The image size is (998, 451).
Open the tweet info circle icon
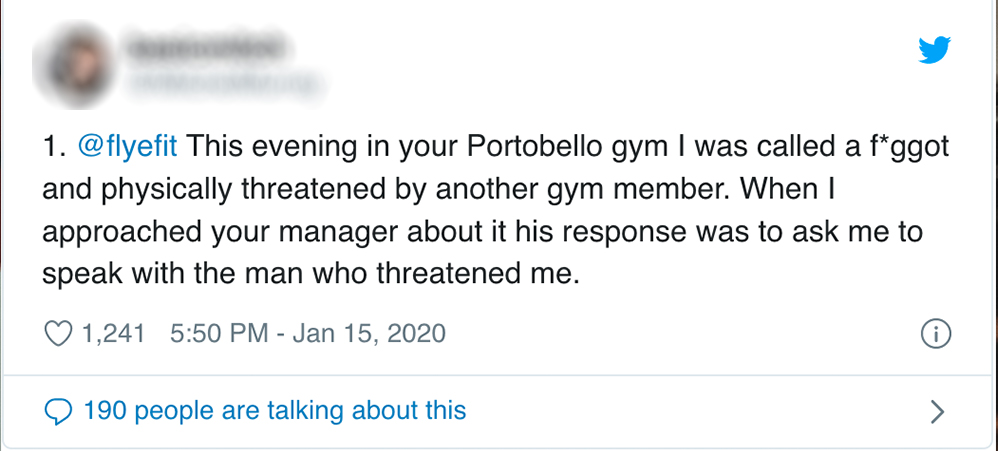pyautogui.click(x=936, y=334)
